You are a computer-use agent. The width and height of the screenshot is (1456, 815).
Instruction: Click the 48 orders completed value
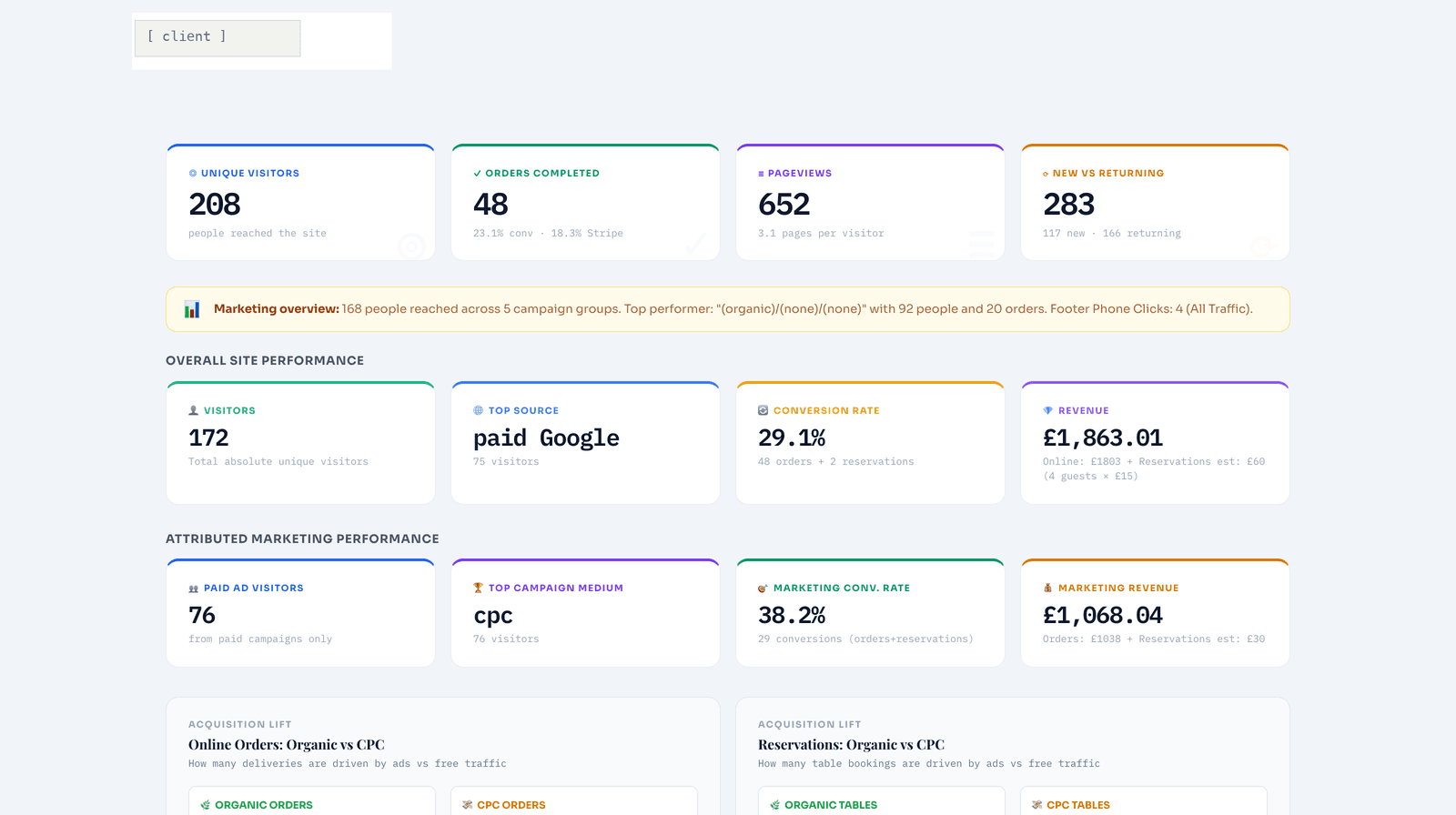click(490, 205)
